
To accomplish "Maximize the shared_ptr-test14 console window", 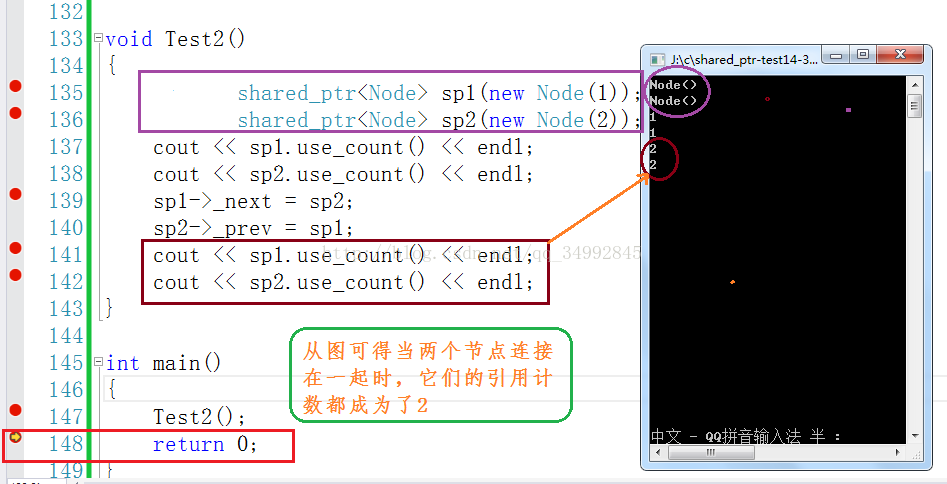I will point(862,55).
